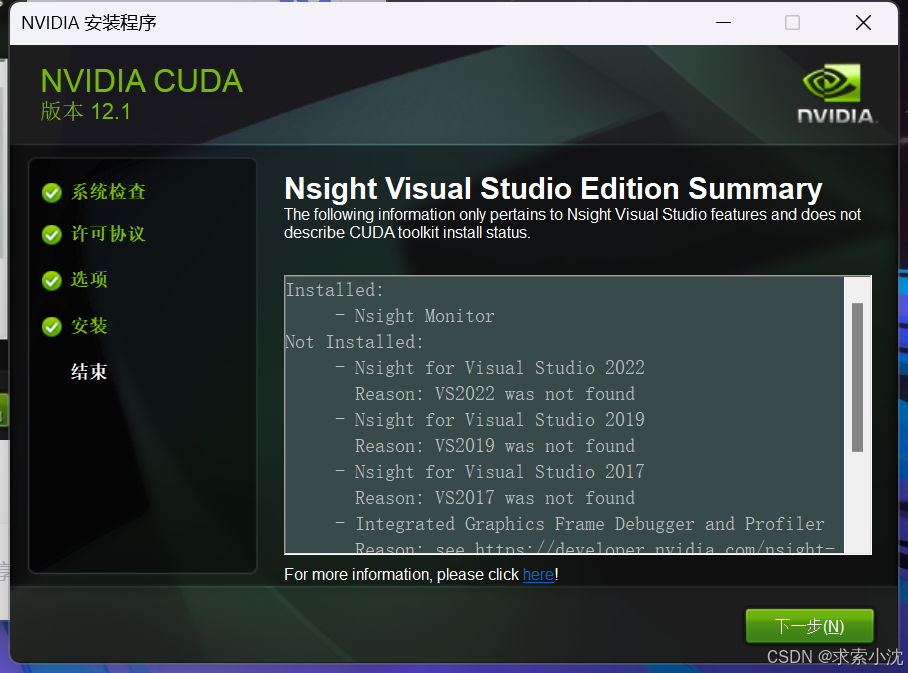Click 'Integrated Graphics Frame Debugger and Profiler' line
The width and height of the screenshot is (908, 673).
tap(590, 524)
